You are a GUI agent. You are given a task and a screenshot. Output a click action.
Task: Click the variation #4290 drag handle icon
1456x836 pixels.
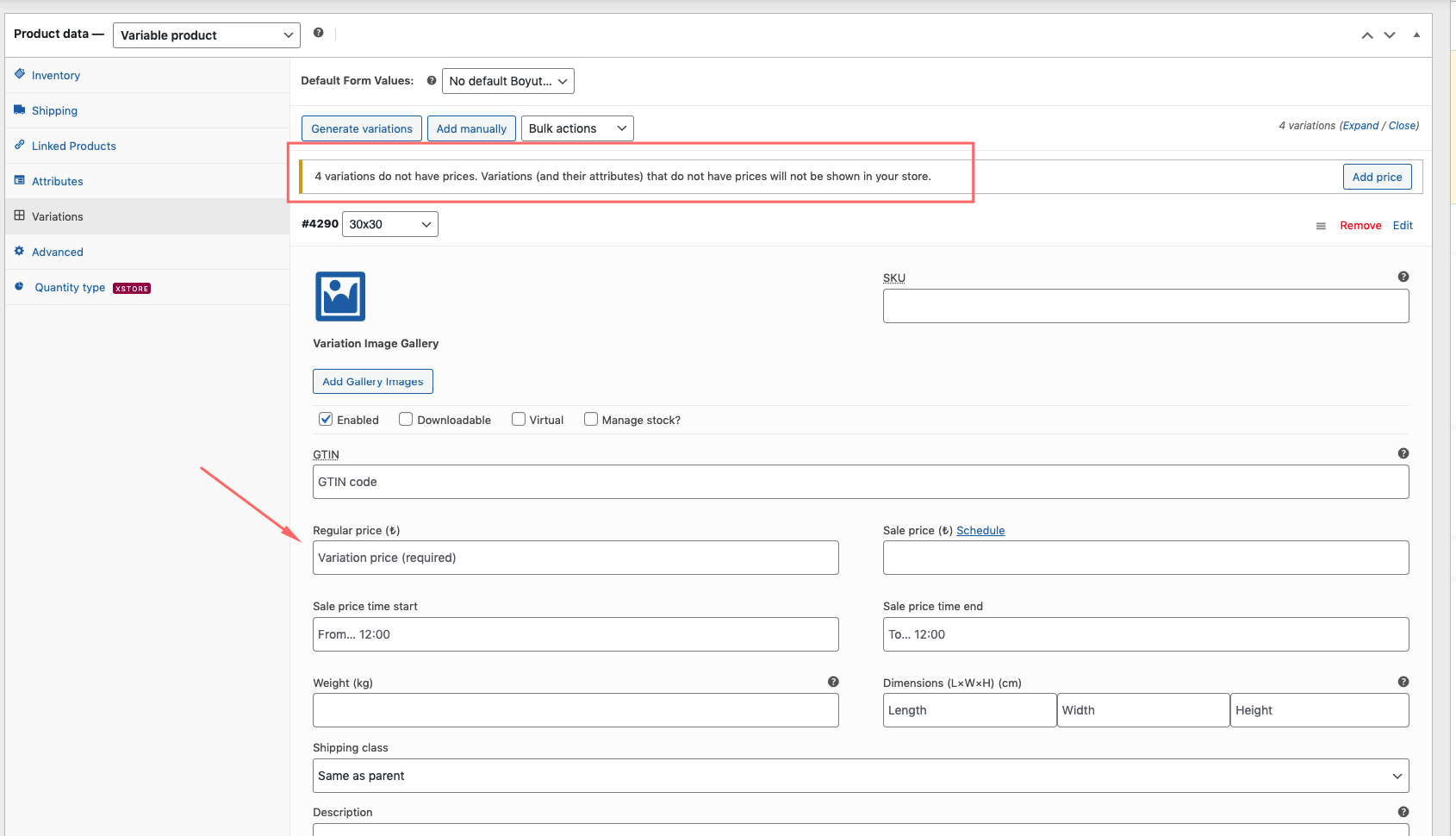coord(1321,226)
